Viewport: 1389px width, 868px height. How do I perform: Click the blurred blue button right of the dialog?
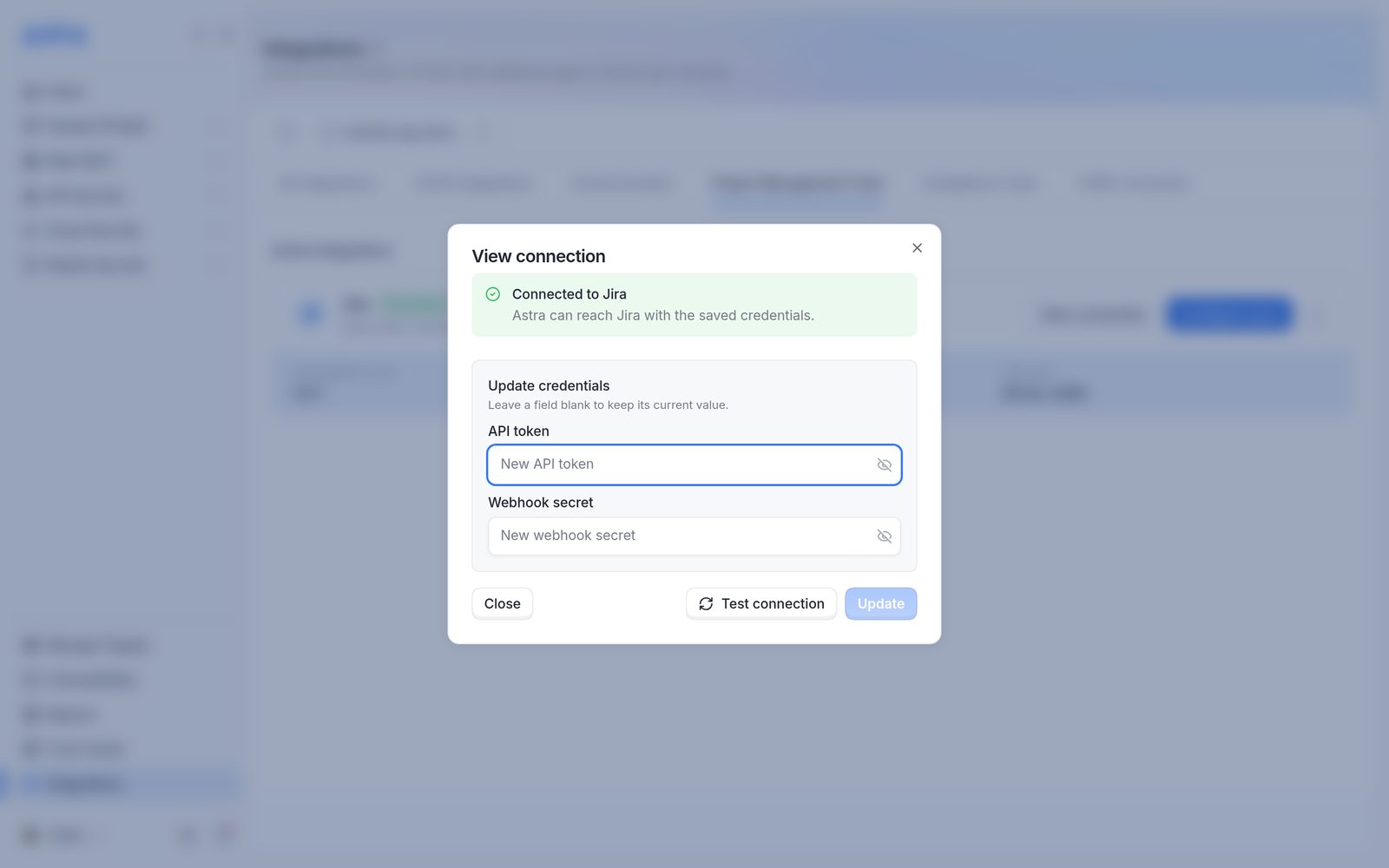coord(1229,314)
